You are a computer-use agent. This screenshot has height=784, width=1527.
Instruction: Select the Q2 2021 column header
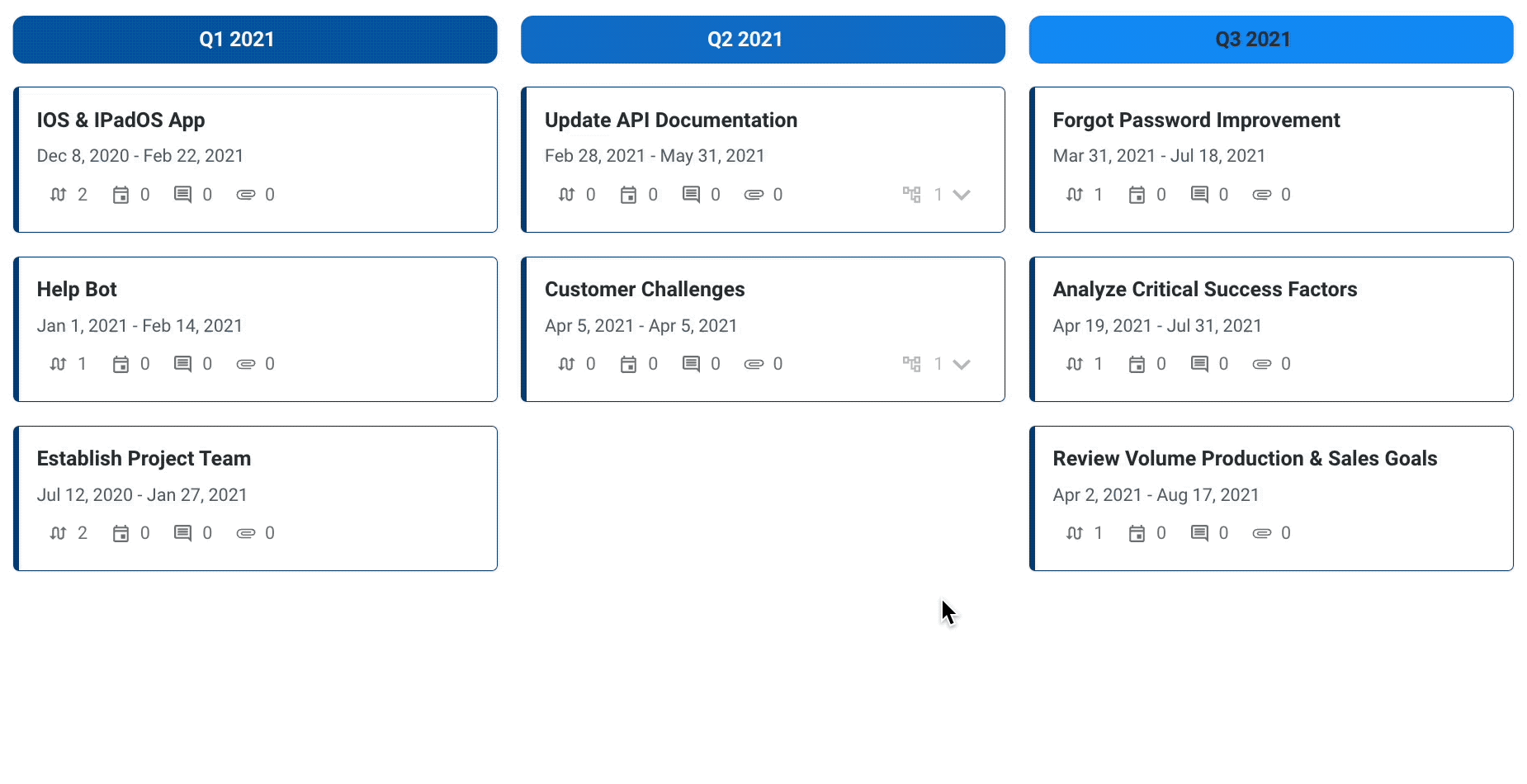[x=763, y=40]
